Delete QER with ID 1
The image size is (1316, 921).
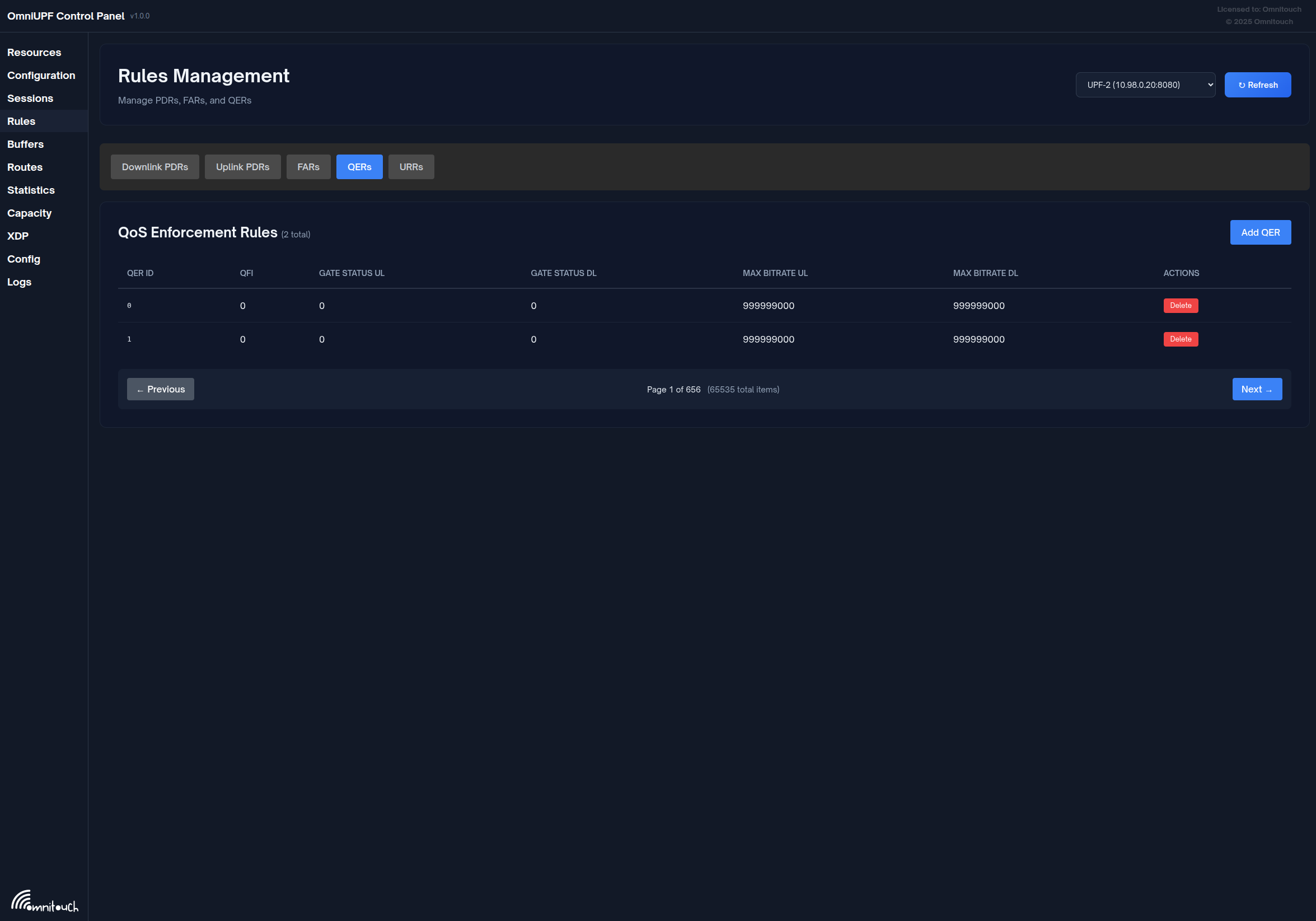[x=1180, y=339]
